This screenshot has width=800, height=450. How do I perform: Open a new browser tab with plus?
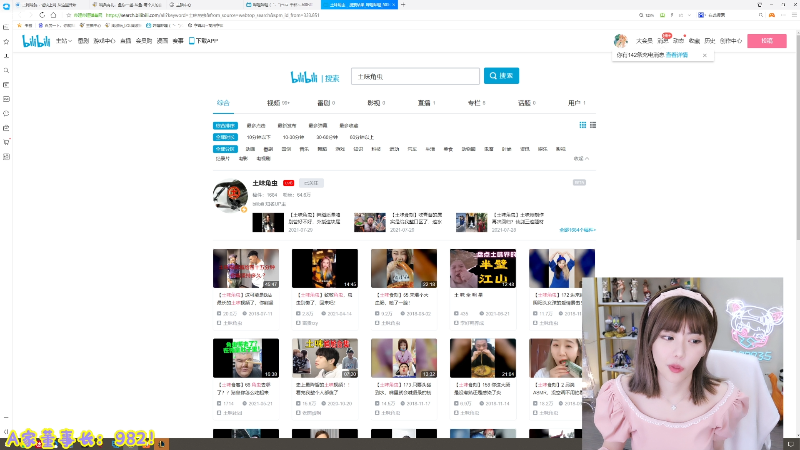pyautogui.click(x=403, y=5)
